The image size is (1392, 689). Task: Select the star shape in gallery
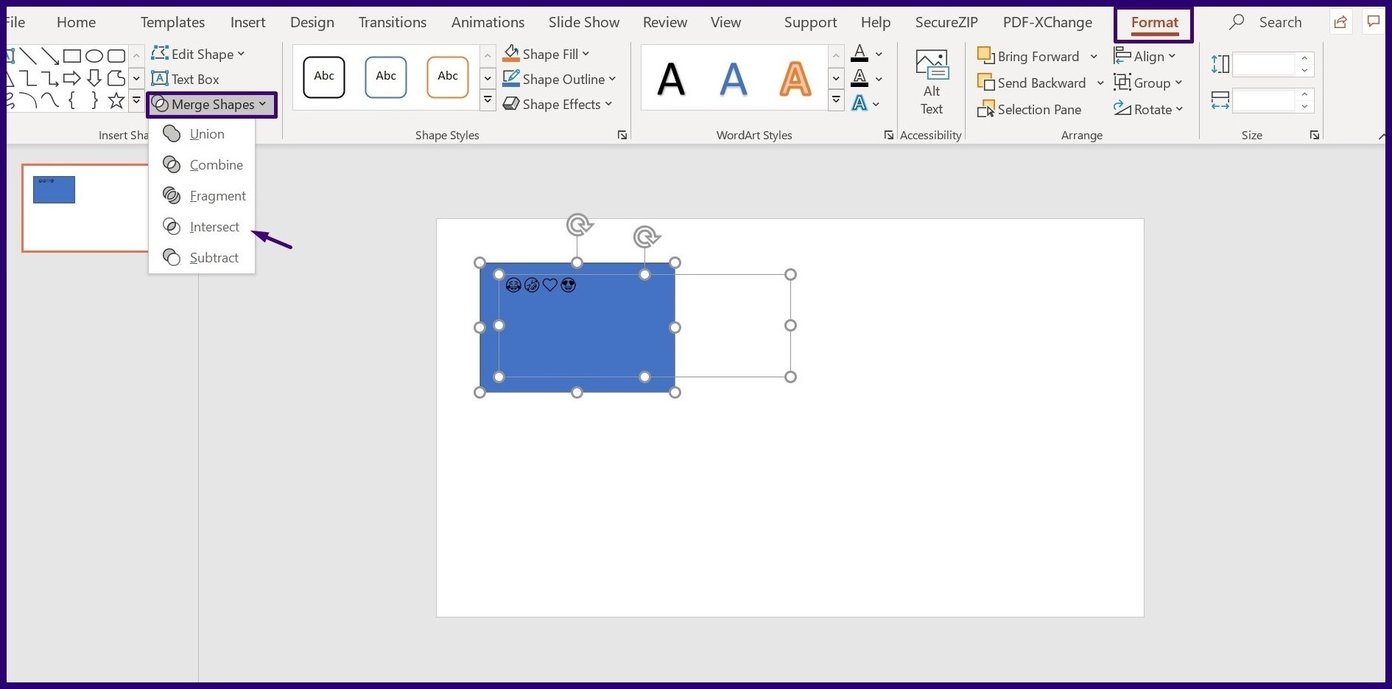[x=116, y=100]
